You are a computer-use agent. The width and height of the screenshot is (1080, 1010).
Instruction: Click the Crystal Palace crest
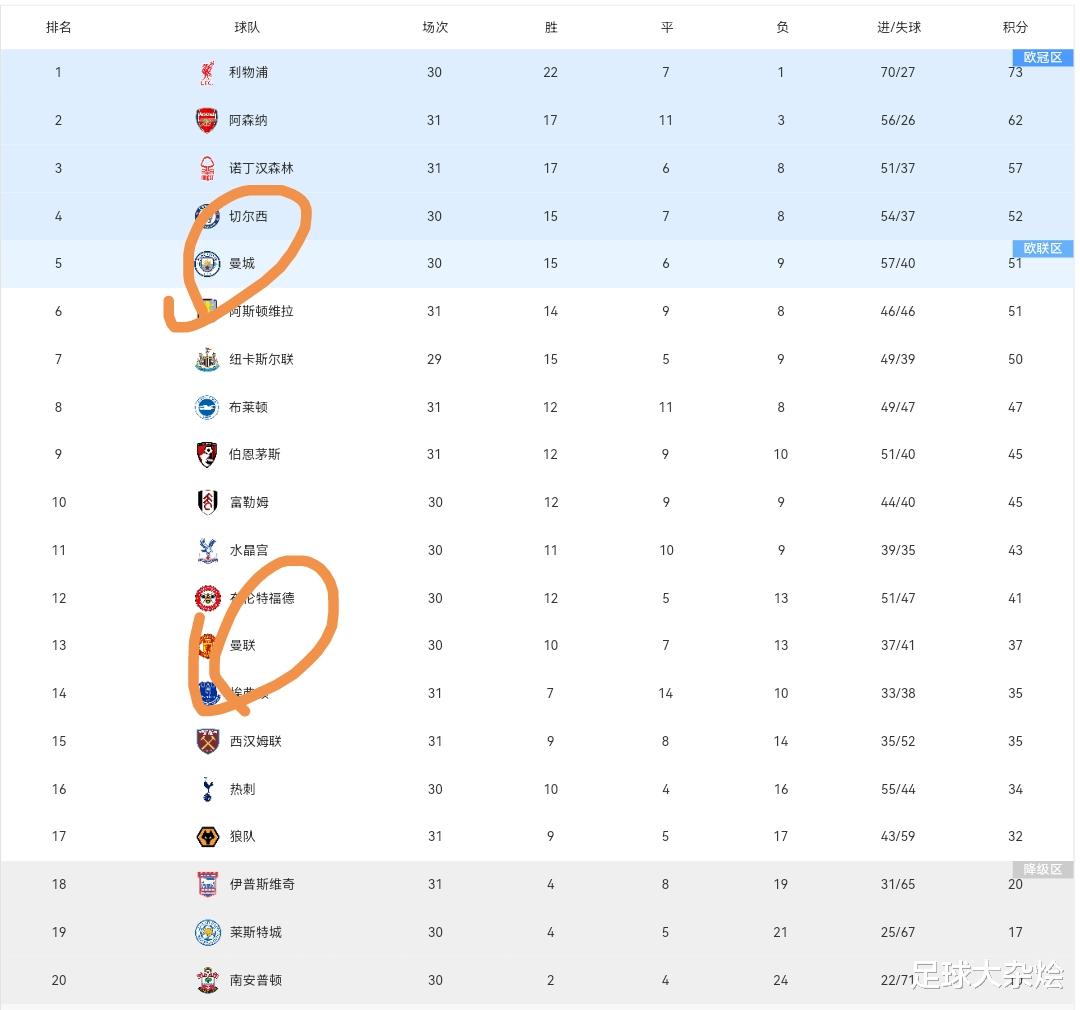click(207, 550)
